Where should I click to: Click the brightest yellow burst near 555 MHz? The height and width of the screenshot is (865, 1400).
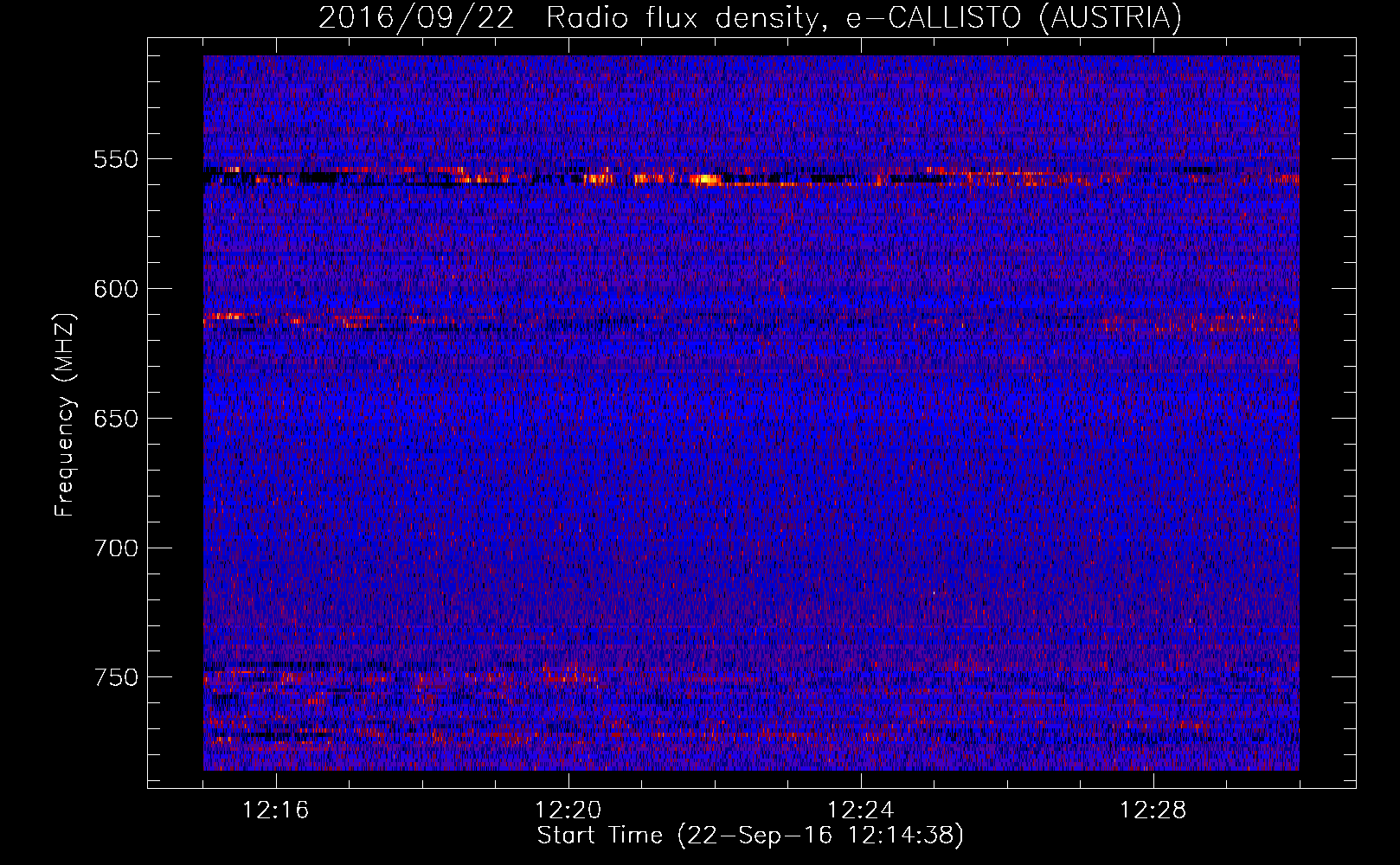705,180
